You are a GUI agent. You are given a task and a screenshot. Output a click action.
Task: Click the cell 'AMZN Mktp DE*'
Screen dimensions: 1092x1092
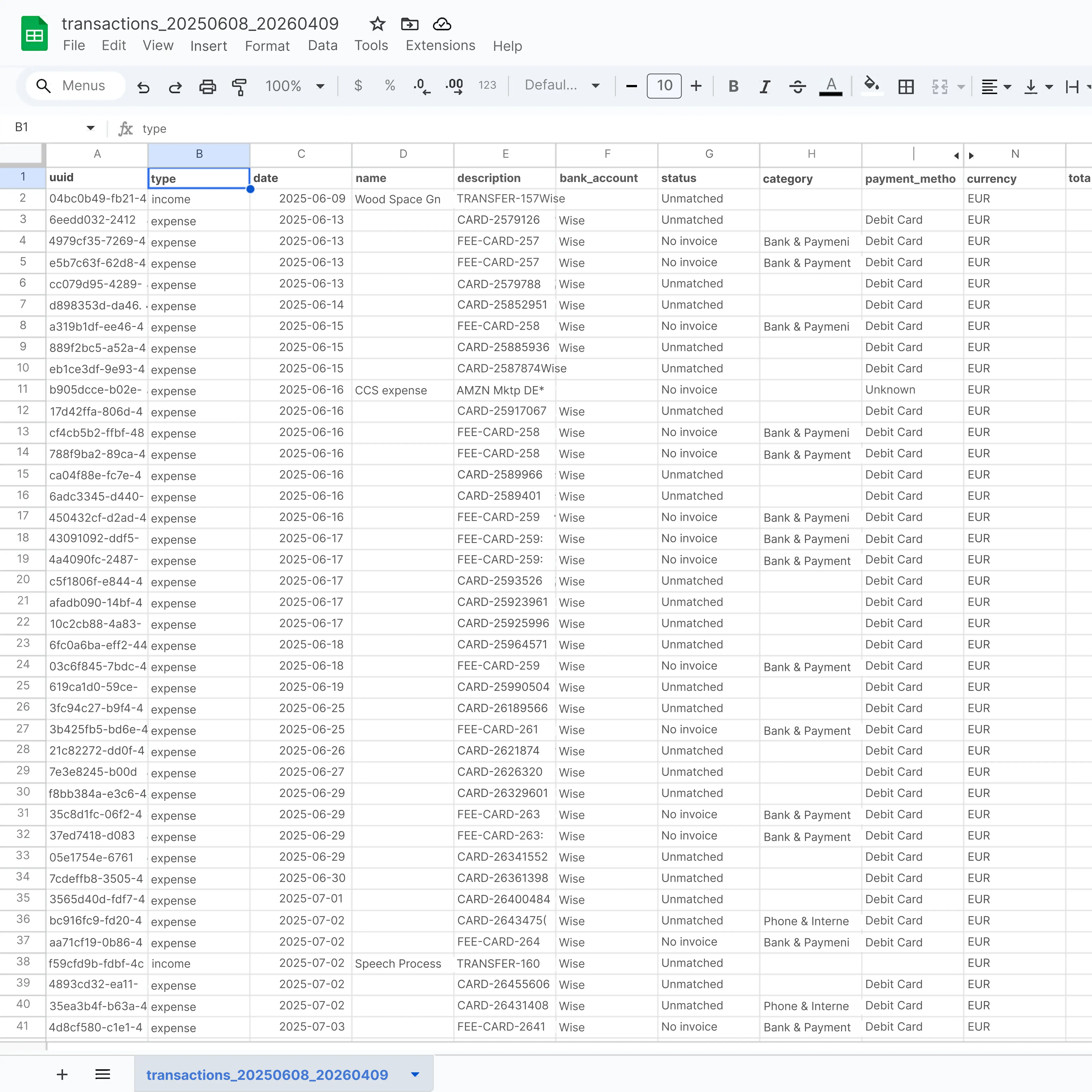[505, 390]
